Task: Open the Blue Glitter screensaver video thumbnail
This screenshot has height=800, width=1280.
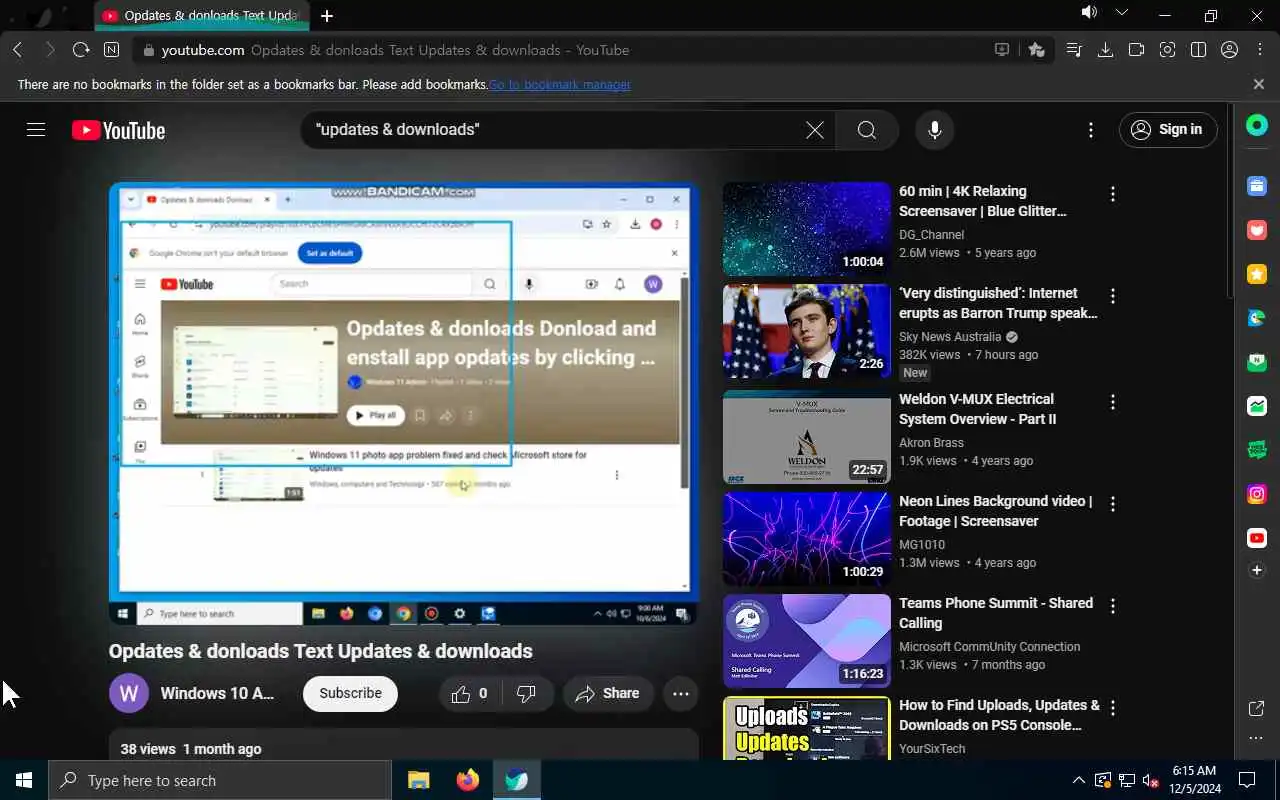Action: pos(807,229)
